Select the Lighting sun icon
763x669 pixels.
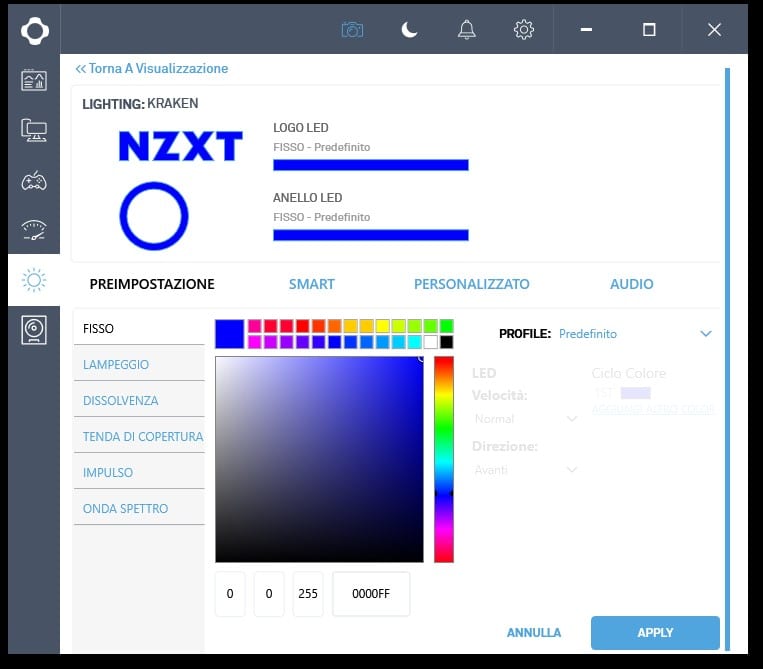pos(34,280)
